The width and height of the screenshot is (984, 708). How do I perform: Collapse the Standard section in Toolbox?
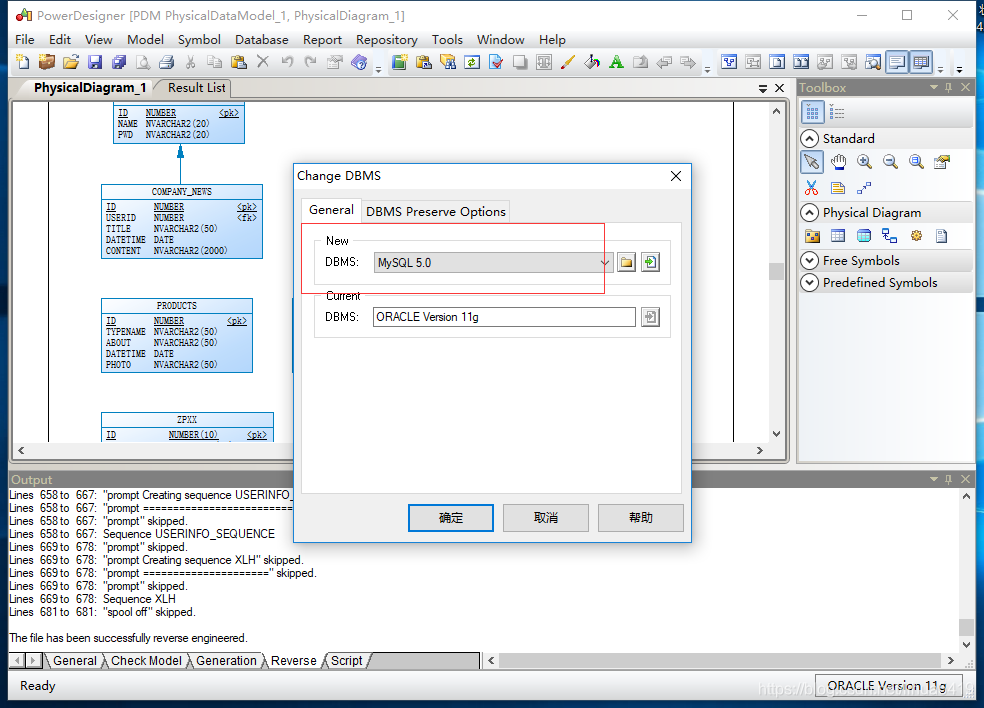(809, 137)
